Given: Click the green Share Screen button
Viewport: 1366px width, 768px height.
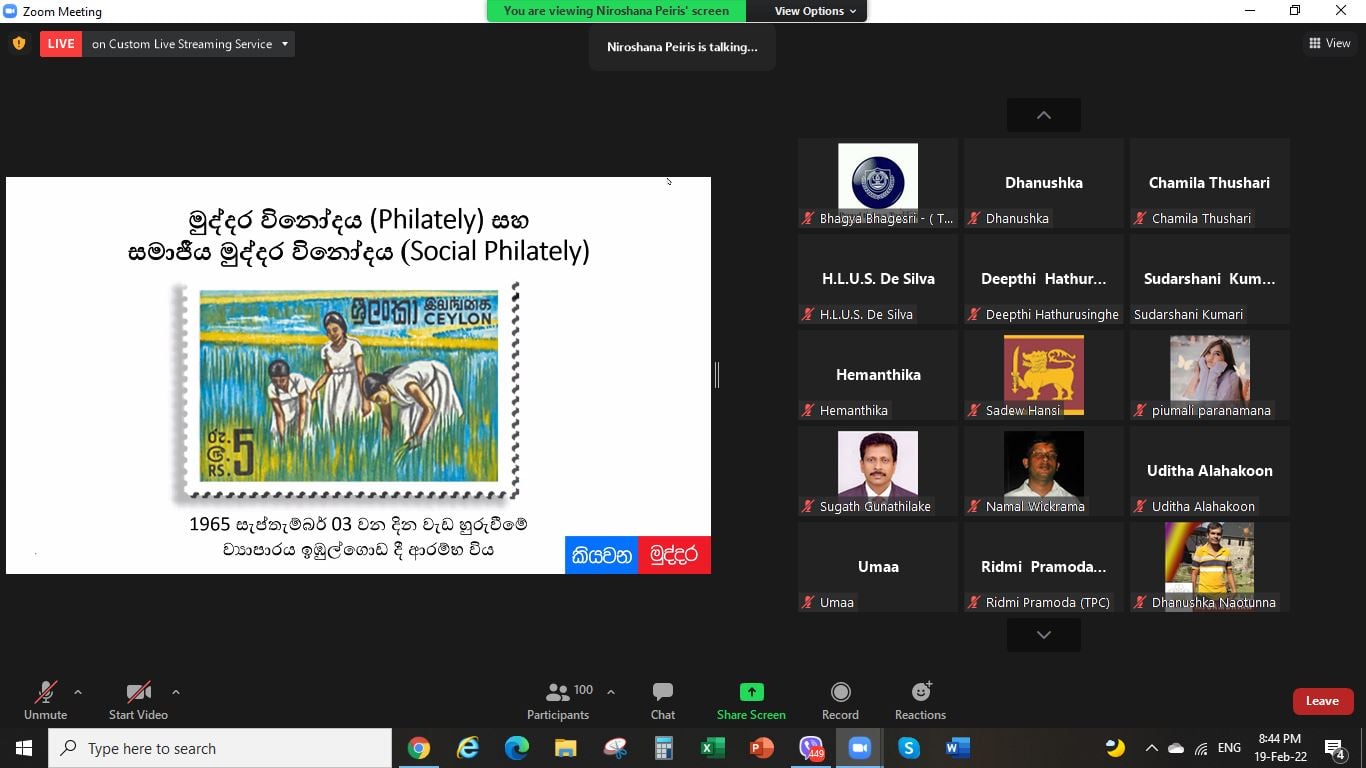Looking at the screenshot, I should tap(751, 700).
